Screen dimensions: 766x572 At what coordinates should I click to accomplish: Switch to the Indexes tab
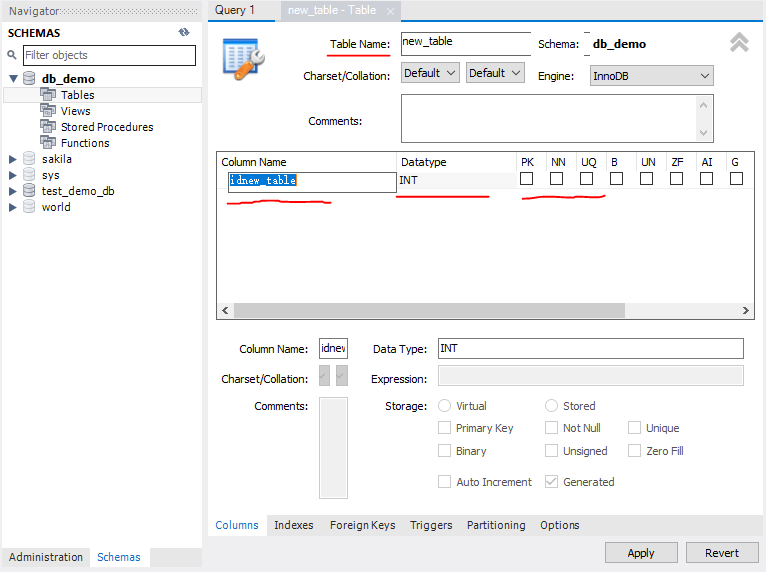point(294,525)
